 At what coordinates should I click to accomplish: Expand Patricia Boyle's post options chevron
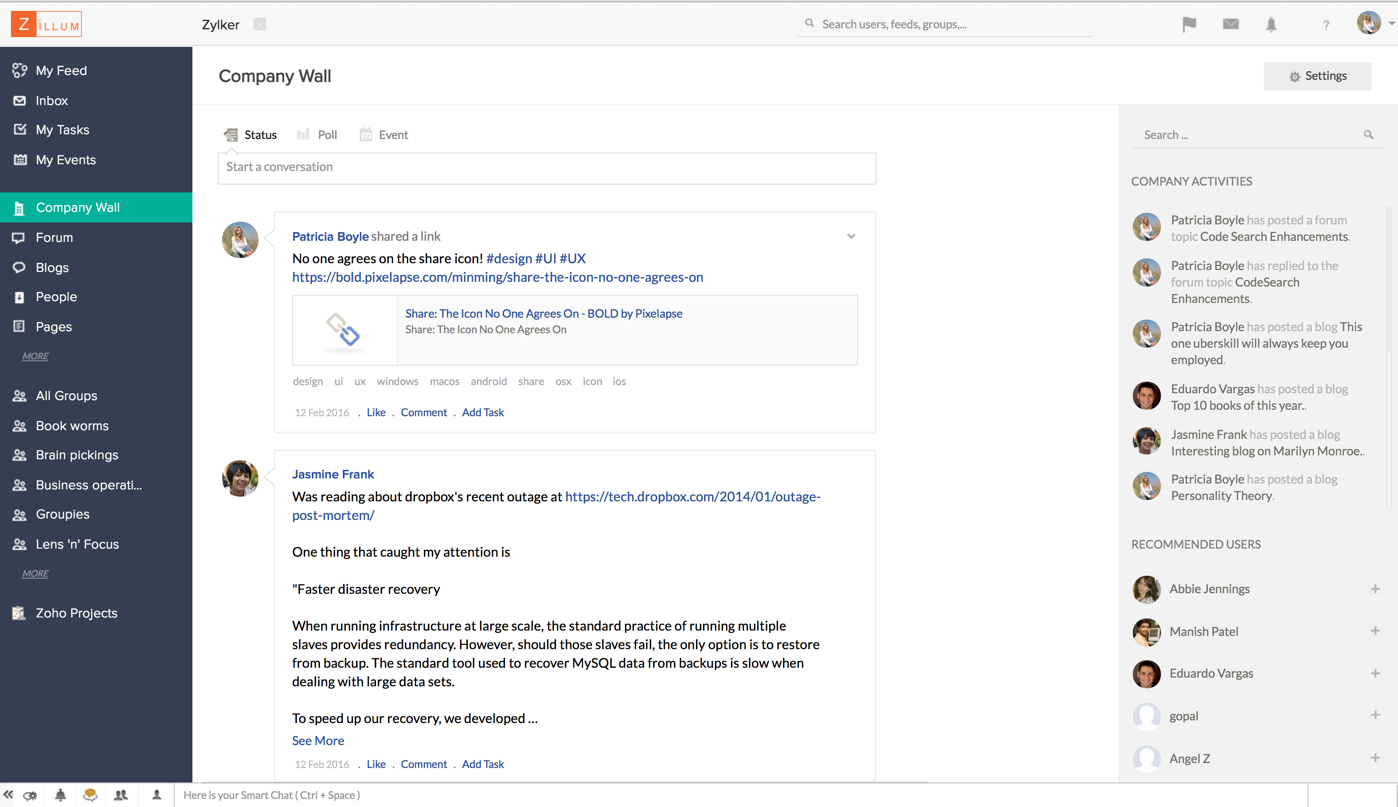851,236
